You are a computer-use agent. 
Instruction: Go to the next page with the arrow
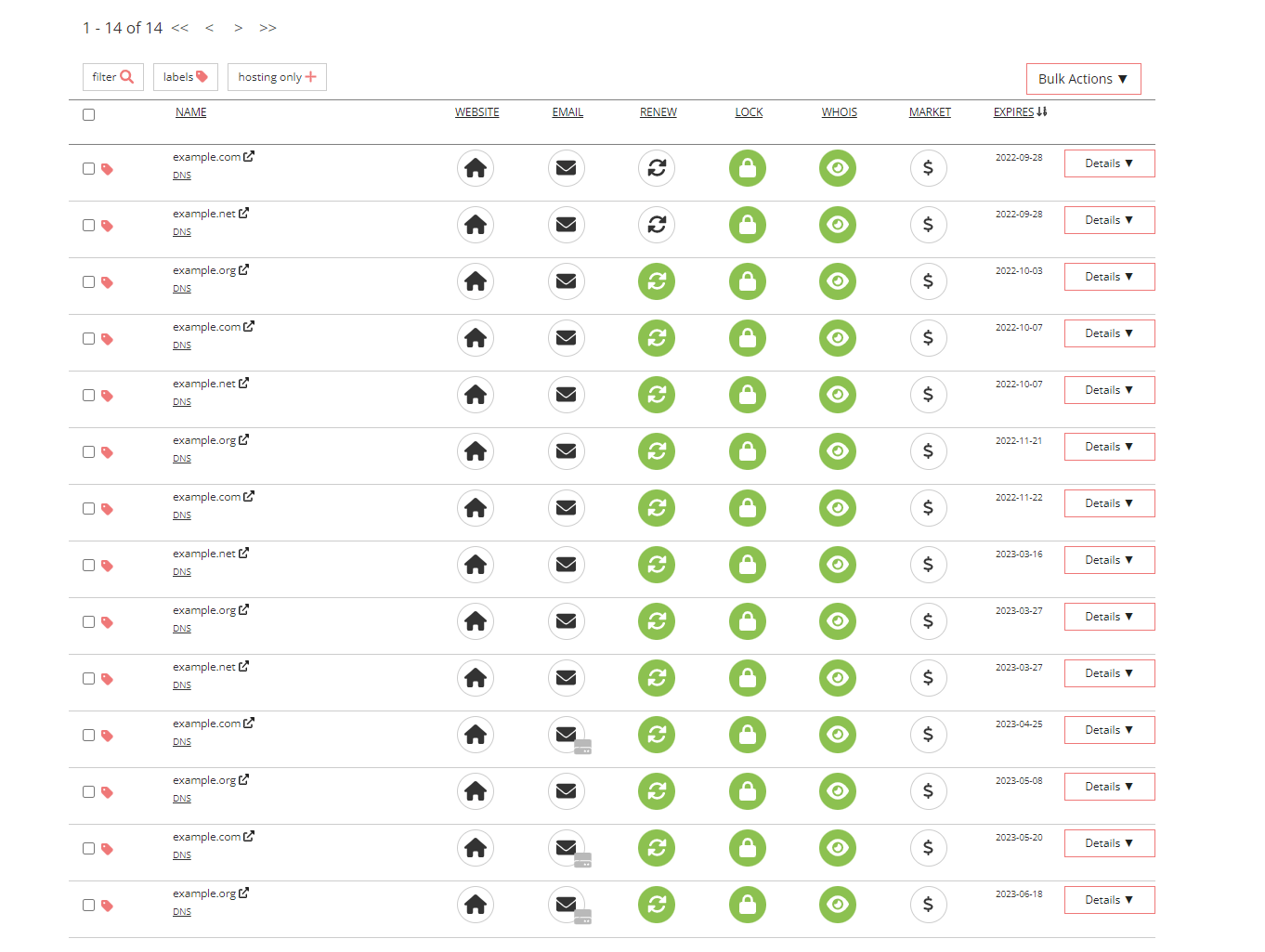[238, 28]
